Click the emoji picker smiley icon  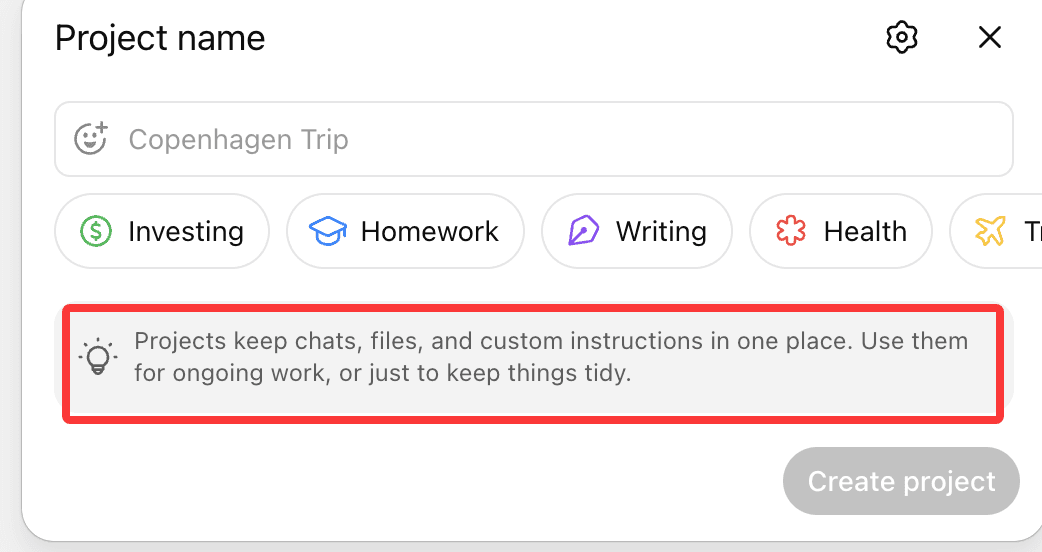[92, 139]
